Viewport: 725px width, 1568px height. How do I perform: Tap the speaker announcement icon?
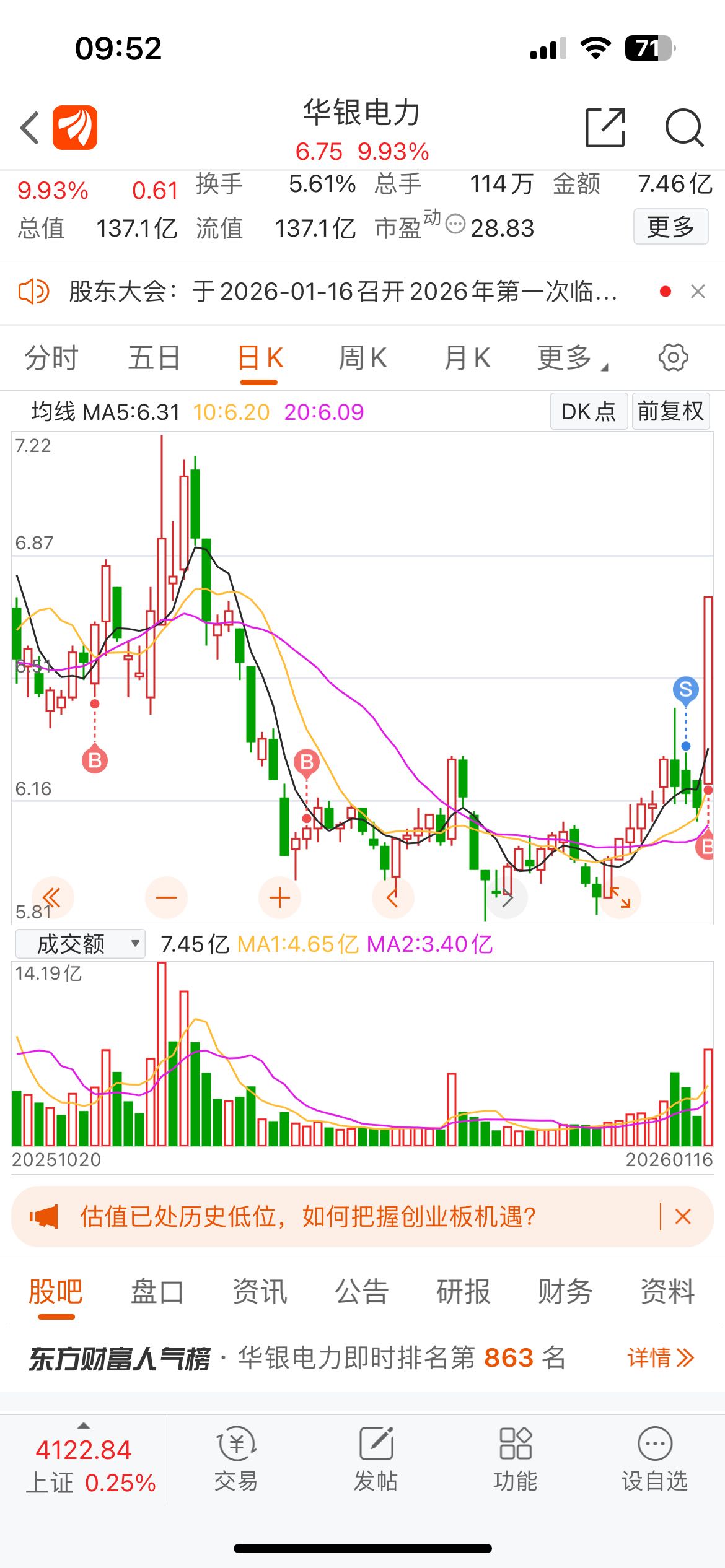tap(33, 291)
